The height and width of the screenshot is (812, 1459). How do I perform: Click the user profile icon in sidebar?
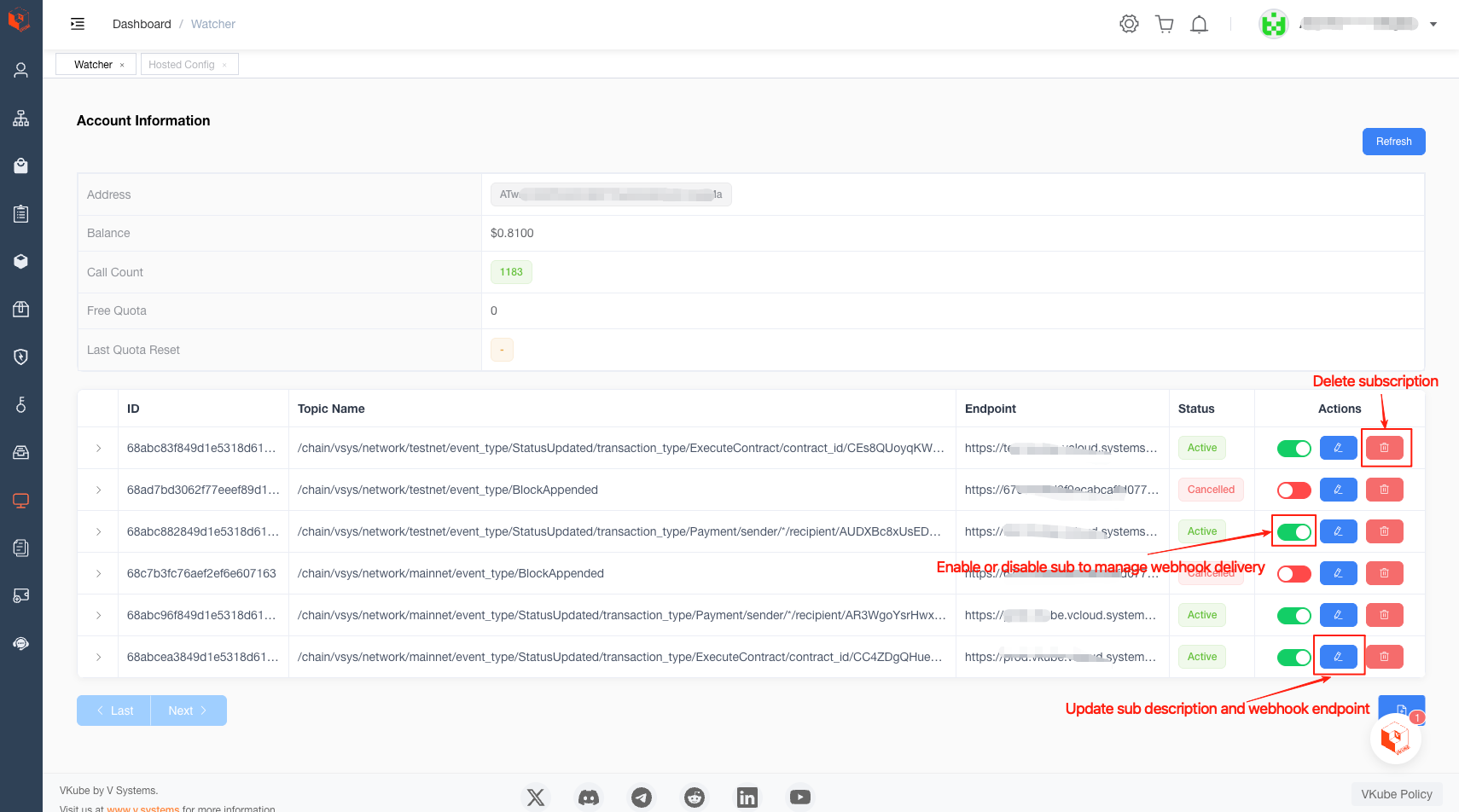pos(21,70)
